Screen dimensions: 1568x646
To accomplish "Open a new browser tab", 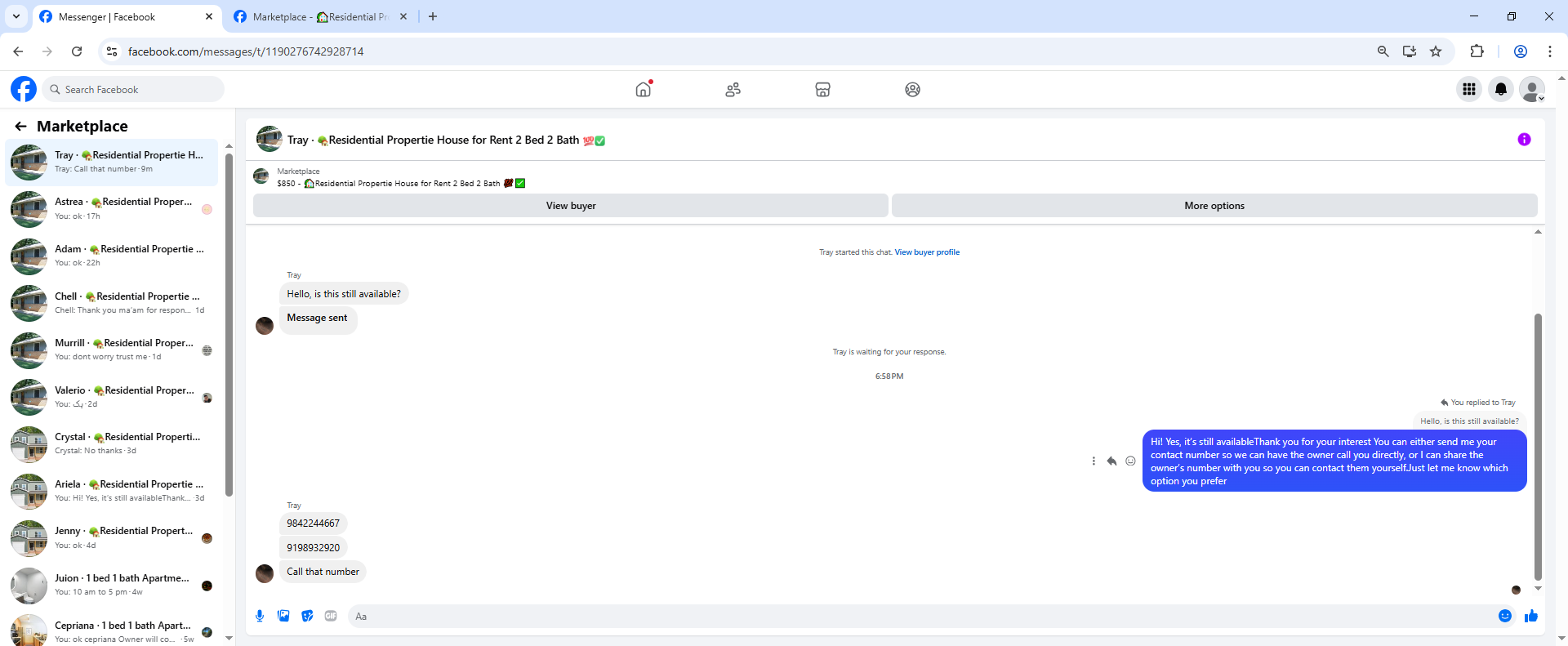I will point(433,16).
